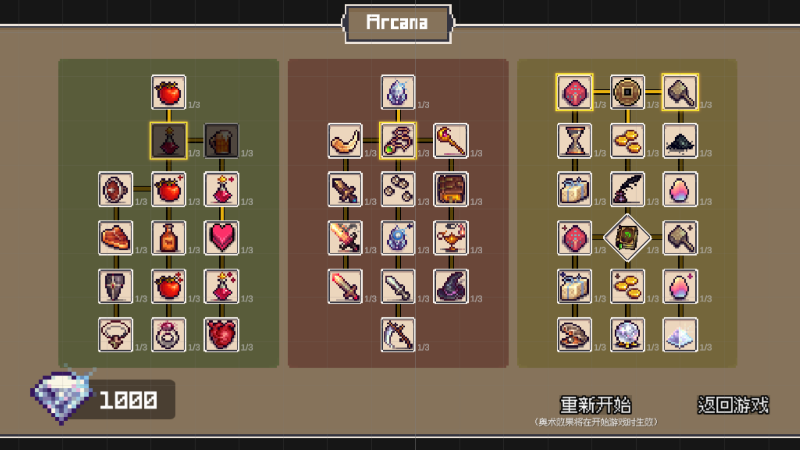Click the diamond currency counter showing 1000
The image size is (800, 450).
[x=102, y=397]
